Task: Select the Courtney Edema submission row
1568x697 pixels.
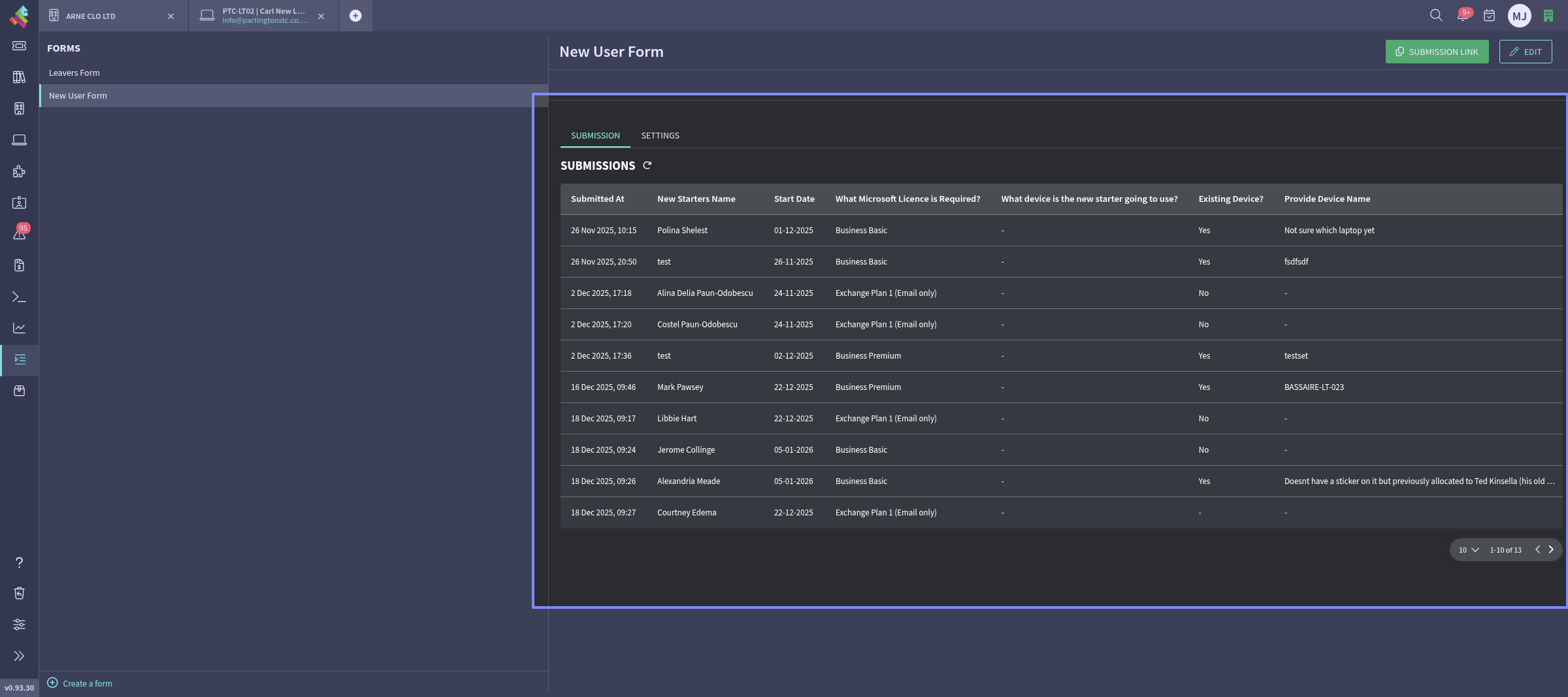Action: coord(1061,513)
